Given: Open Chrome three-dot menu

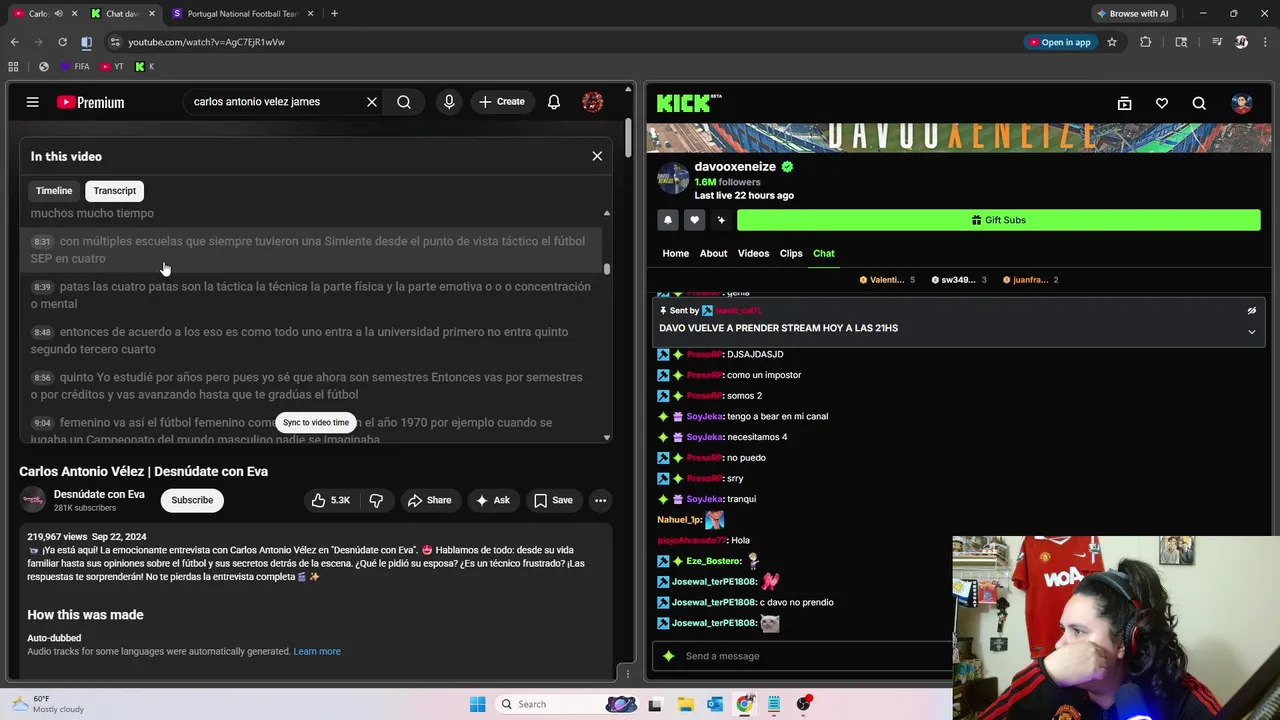Looking at the screenshot, I should tap(1265, 42).
